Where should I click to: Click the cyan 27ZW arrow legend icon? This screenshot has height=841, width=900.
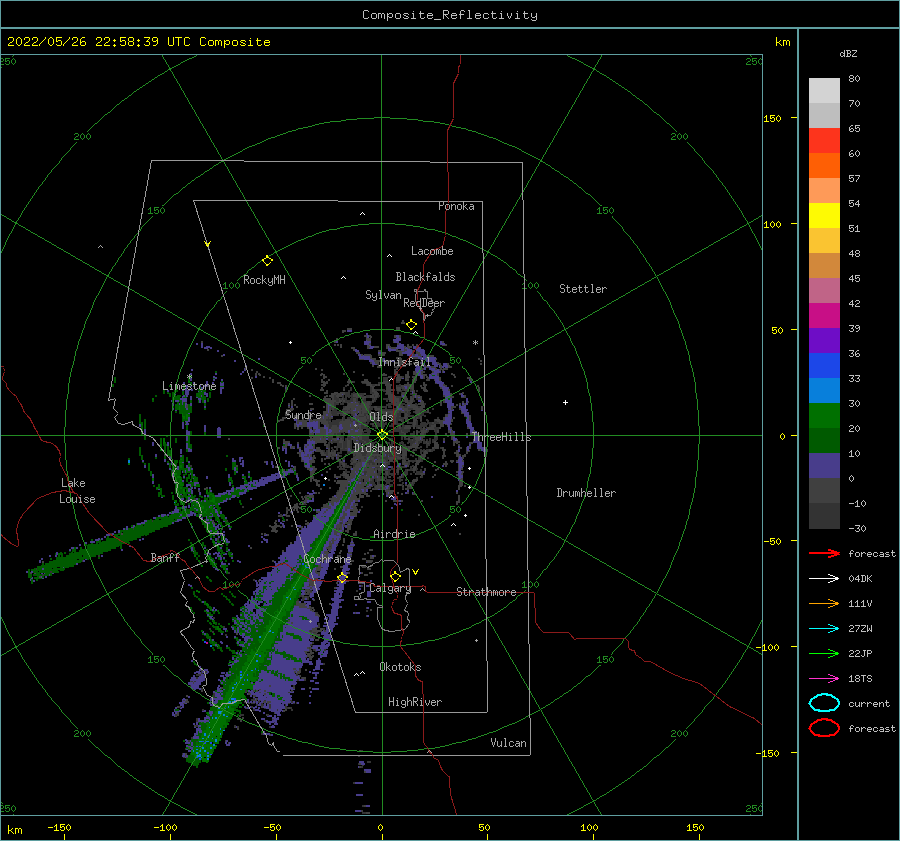pos(824,629)
